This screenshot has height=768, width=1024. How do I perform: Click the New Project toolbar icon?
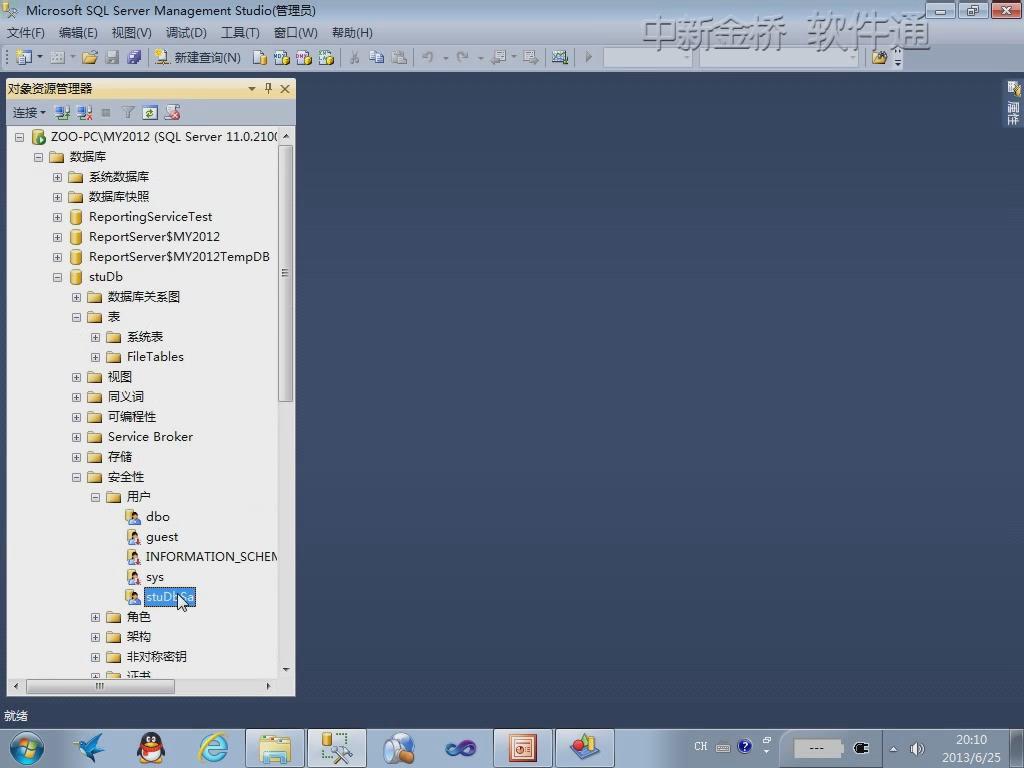point(24,57)
